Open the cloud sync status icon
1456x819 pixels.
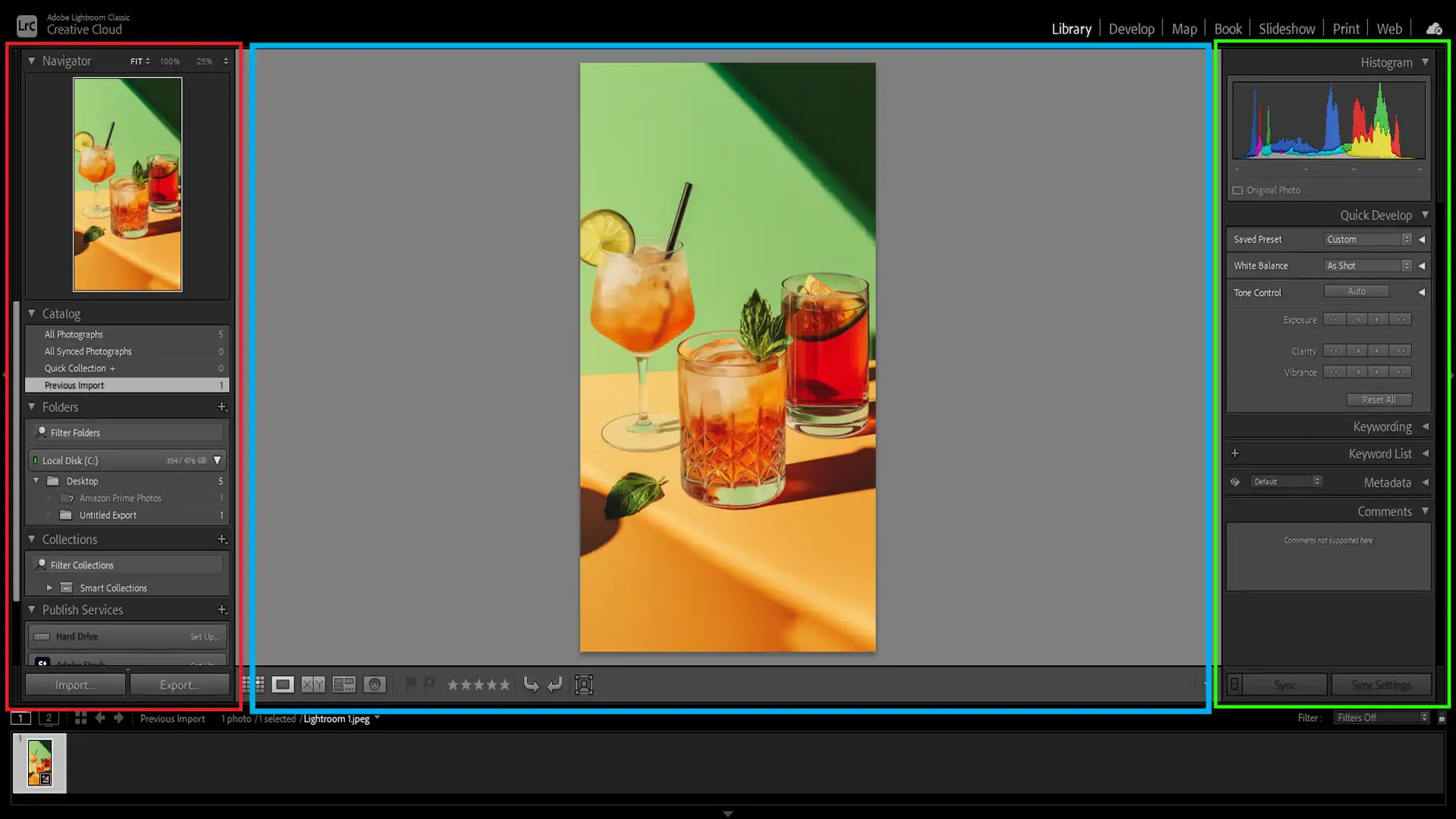1434,29
